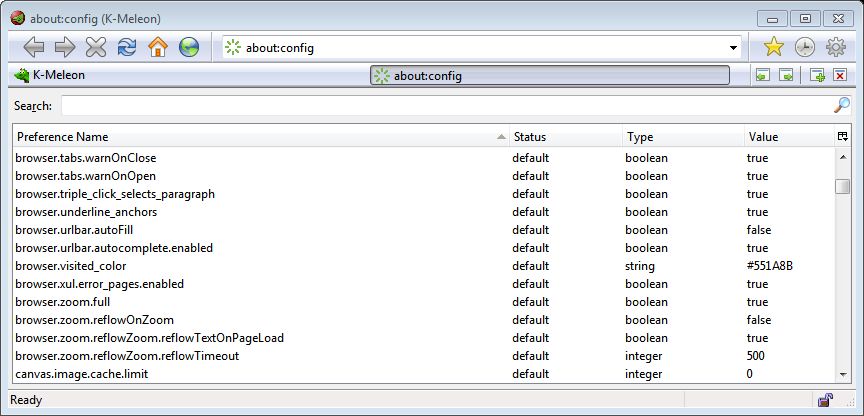864x416 pixels.
Task: Click the about:config address field
Action: (484, 48)
